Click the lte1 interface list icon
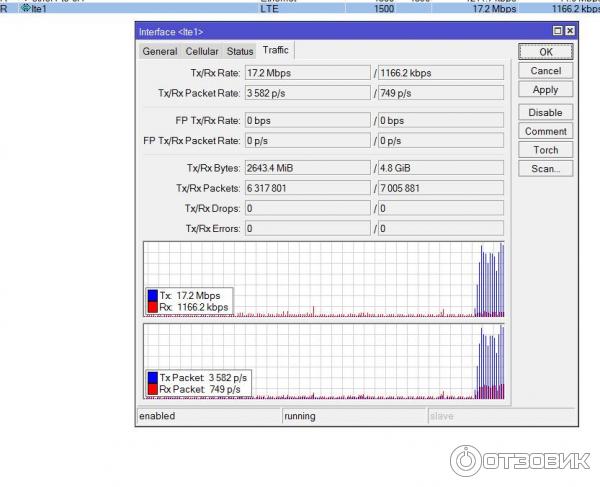The height and width of the screenshot is (487, 600). click(x=26, y=8)
